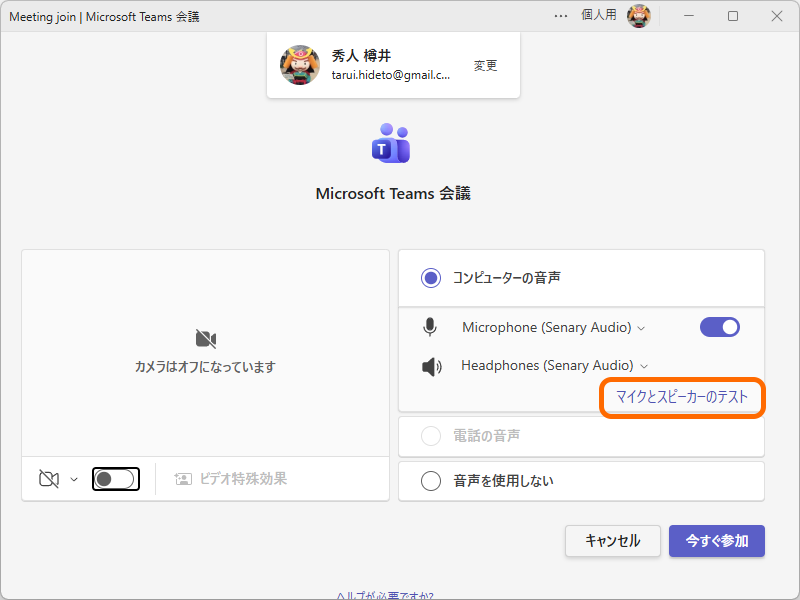Select 電話の音声 radio button

pos(431,436)
